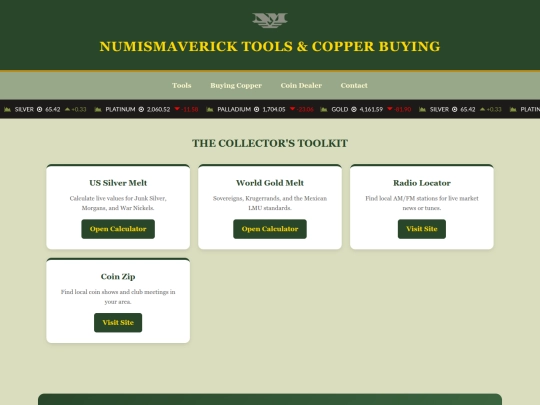Click the chart icon beside PLATINUM ticker
The height and width of the screenshot is (405, 540).
[98, 109]
